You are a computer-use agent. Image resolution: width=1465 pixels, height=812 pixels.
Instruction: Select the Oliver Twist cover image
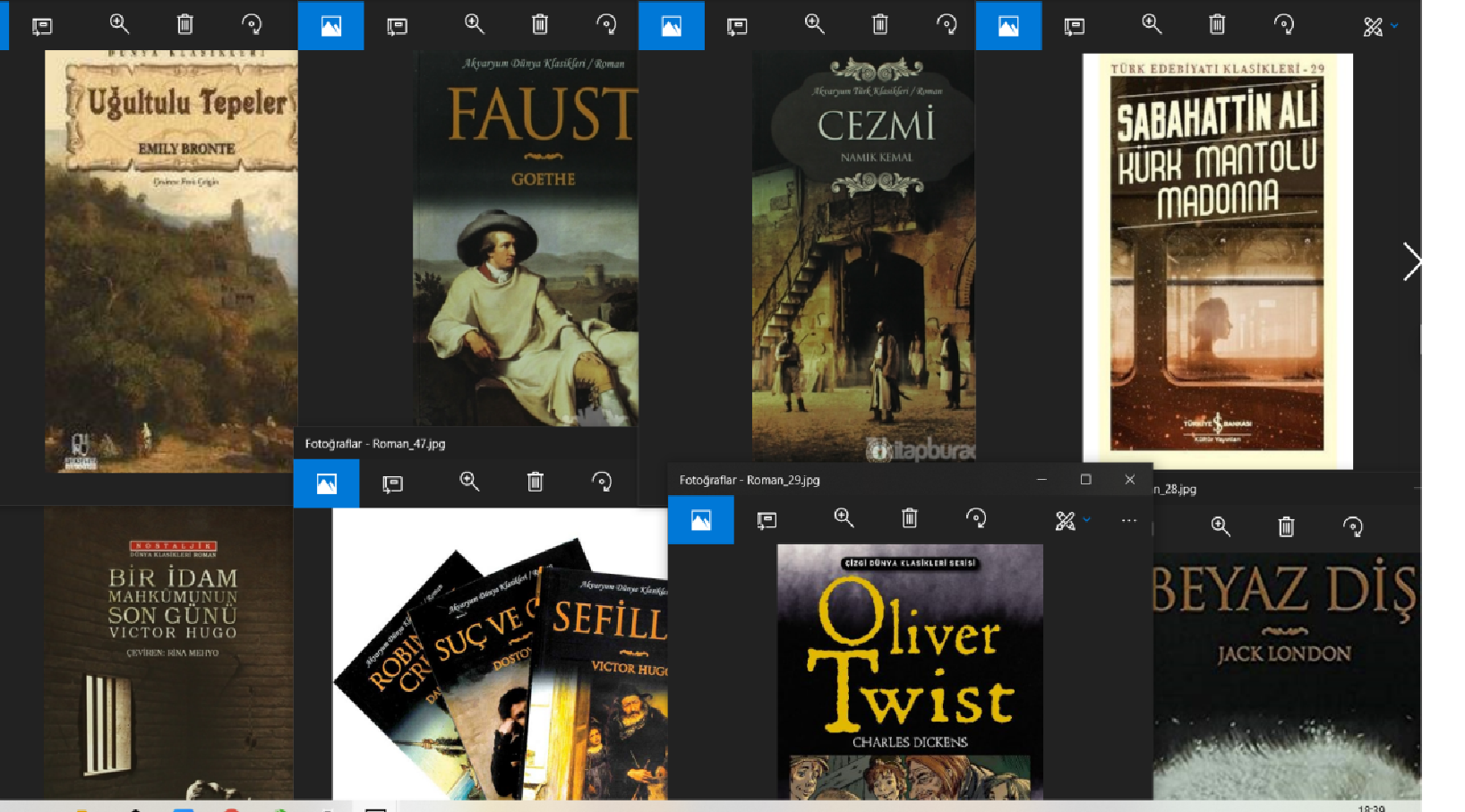[x=910, y=671]
